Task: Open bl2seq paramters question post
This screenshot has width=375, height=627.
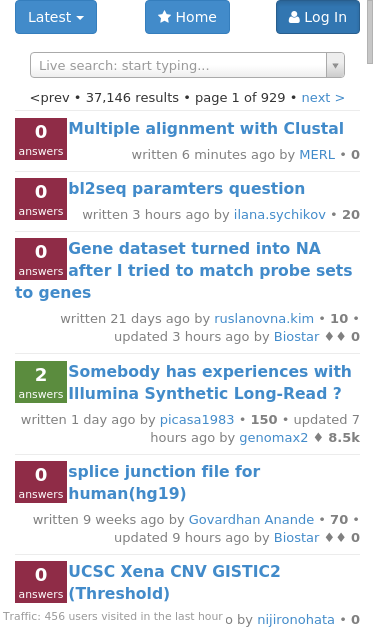Action: pos(187,188)
